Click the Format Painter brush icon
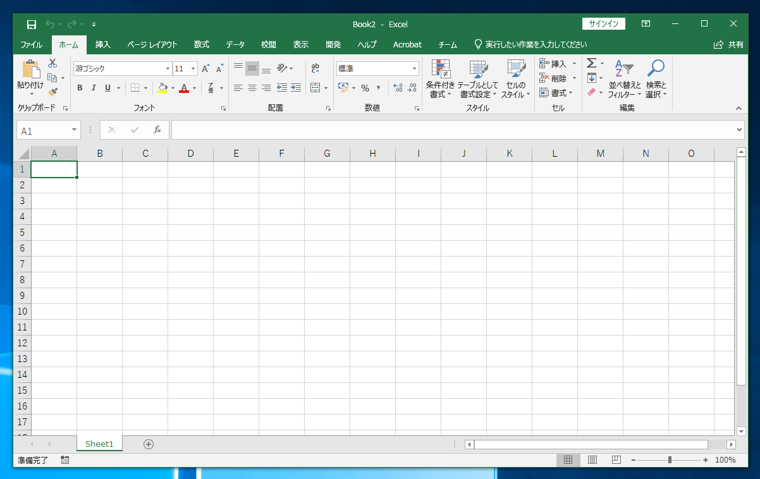The width and height of the screenshot is (760, 479). (x=53, y=92)
